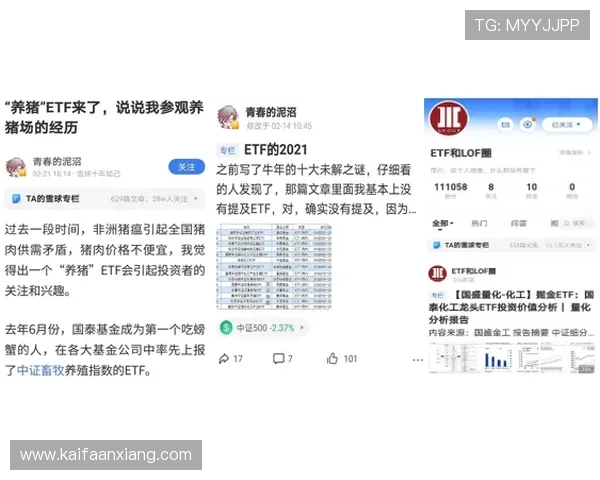The image size is (600, 480).
Task: Click the search field in profile tabs
Action: pyautogui.click(x=575, y=223)
